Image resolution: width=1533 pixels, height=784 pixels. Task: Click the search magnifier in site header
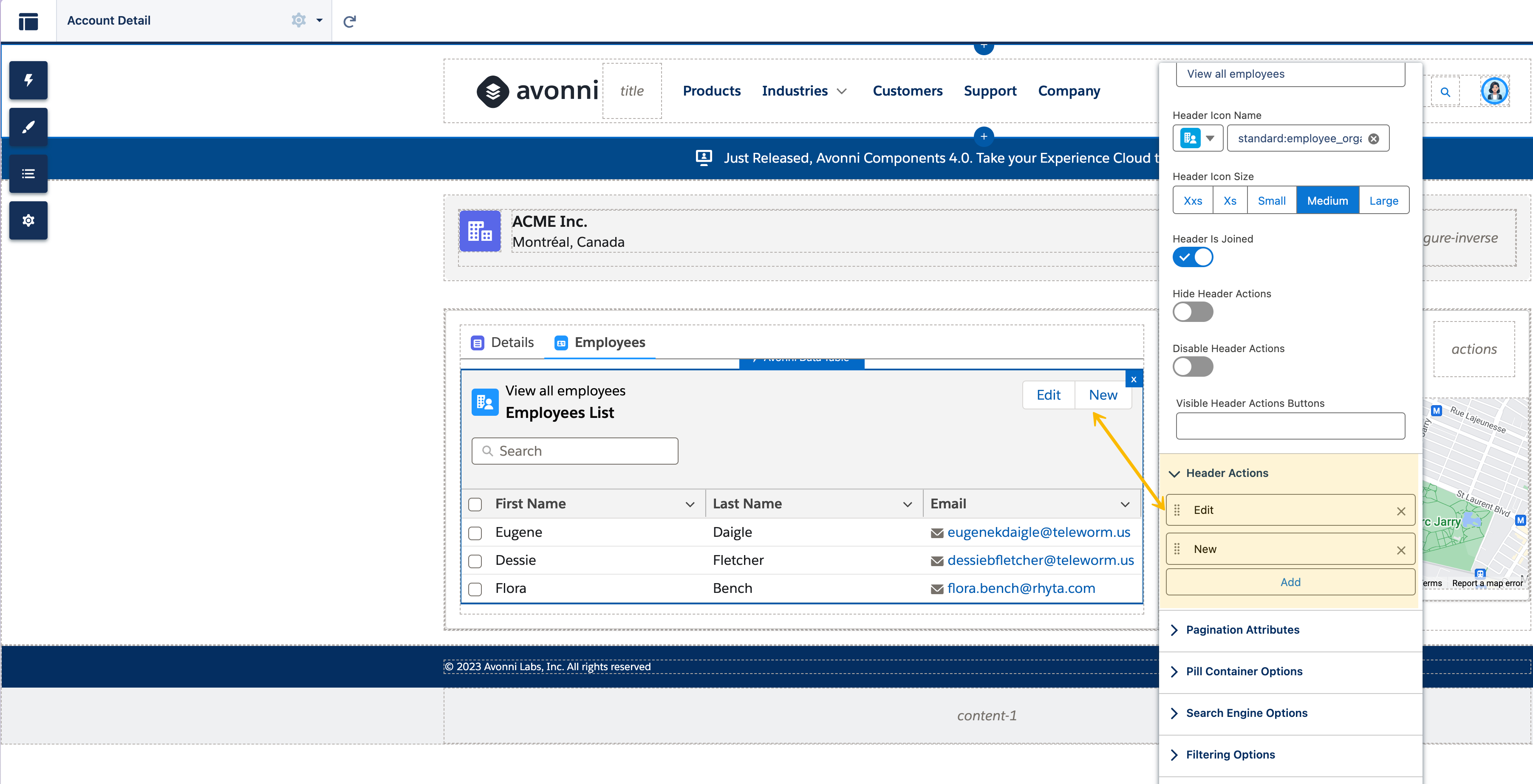[1445, 92]
